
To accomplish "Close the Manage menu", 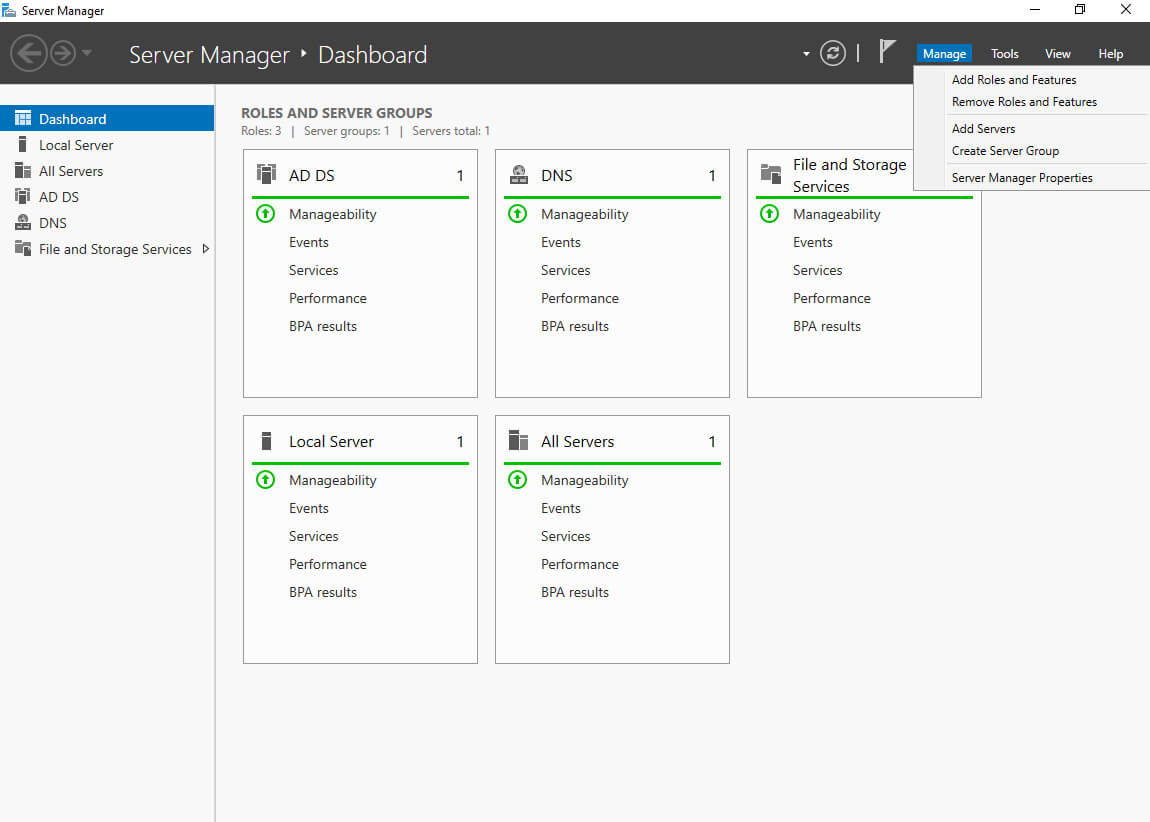I will (x=944, y=54).
